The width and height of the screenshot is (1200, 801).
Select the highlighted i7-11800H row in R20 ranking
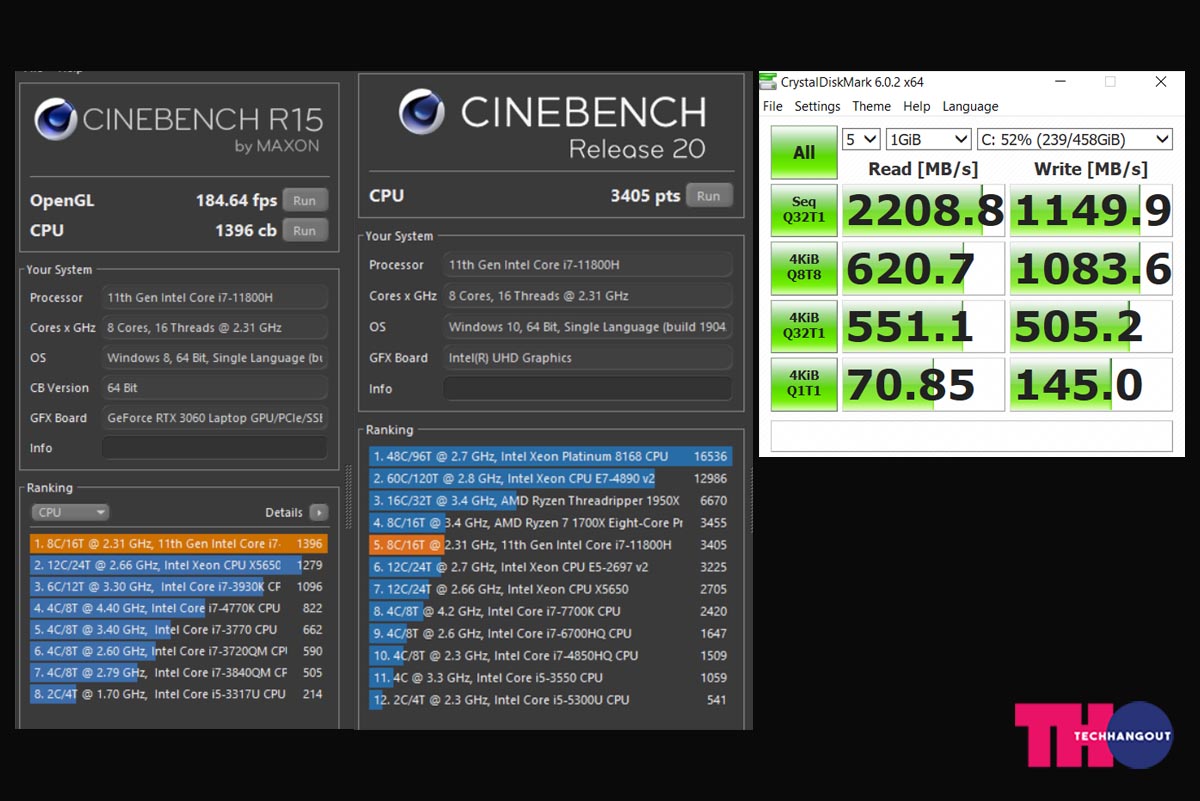click(x=550, y=545)
